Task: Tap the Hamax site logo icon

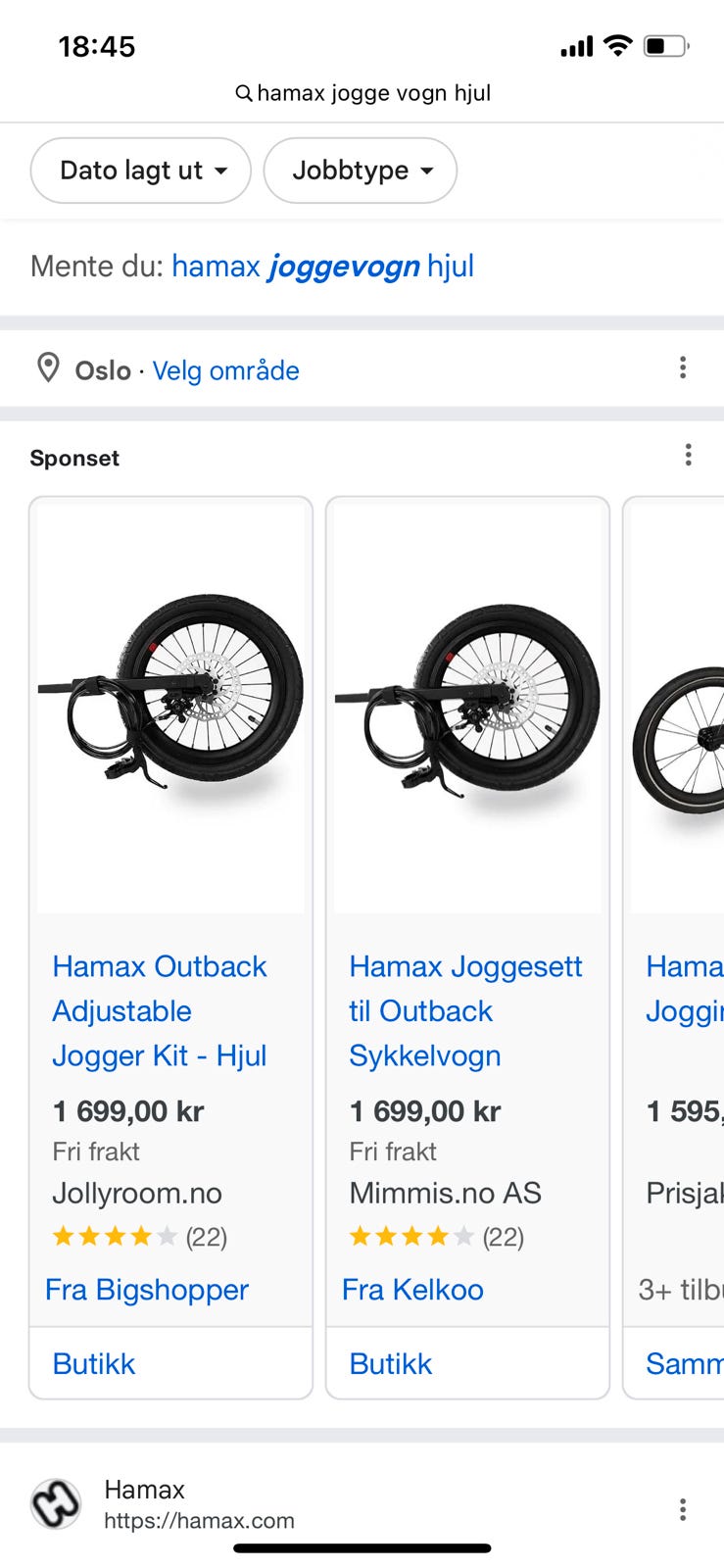Action: [x=56, y=1504]
